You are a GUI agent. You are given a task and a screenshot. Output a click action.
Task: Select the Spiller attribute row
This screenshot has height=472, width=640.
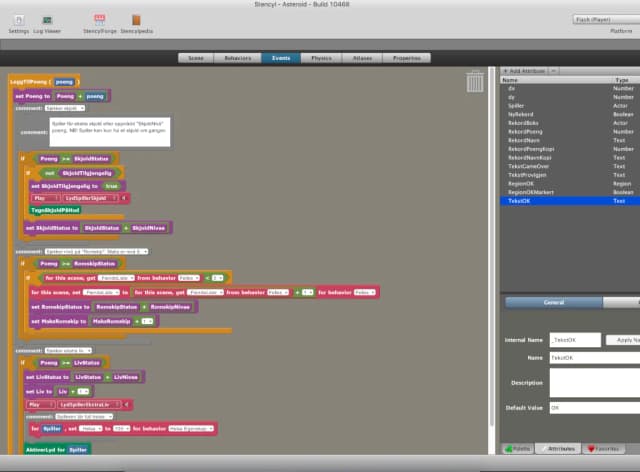tap(570, 106)
